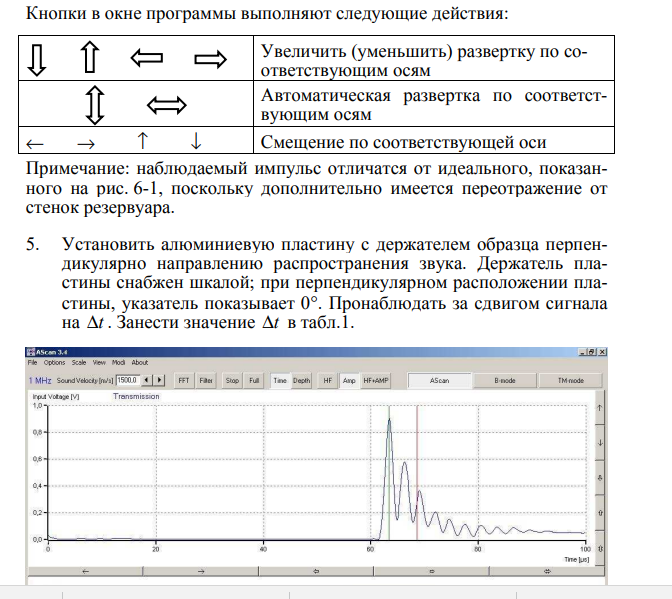Click the FFT button

[x=184, y=380]
